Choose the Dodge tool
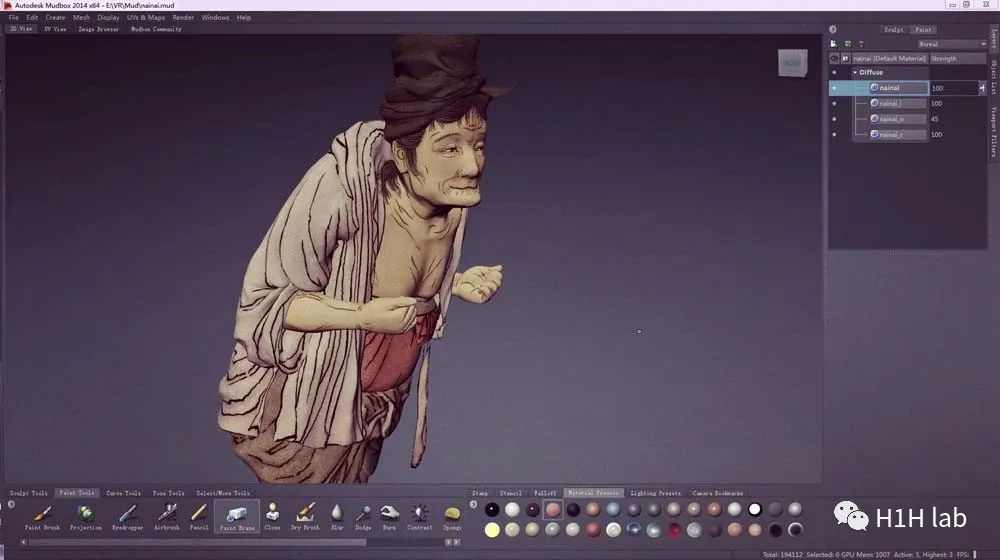This screenshot has height=560, width=1000. click(x=363, y=514)
